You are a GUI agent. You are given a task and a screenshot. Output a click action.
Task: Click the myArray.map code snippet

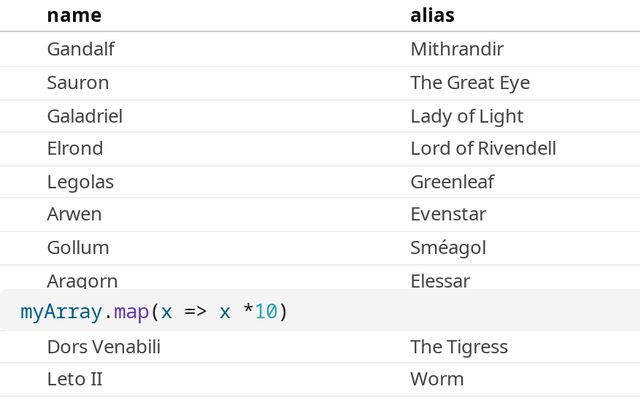tap(154, 312)
